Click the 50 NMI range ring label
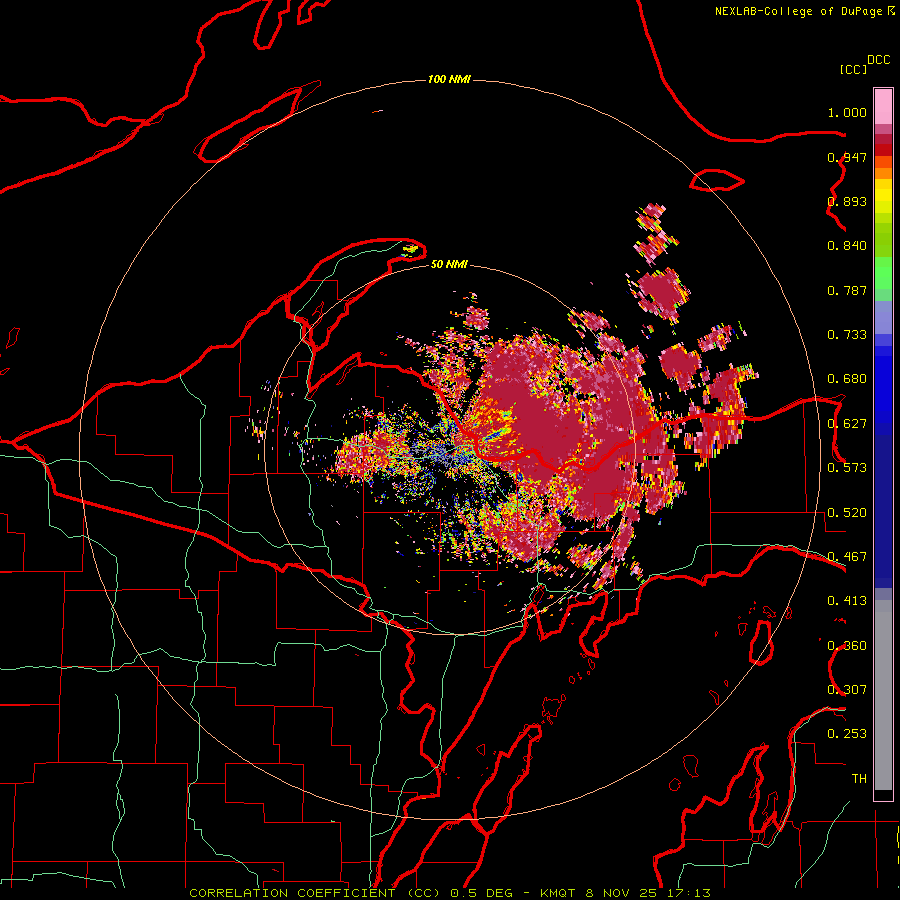Viewport: 900px width, 900px height. pos(449,264)
